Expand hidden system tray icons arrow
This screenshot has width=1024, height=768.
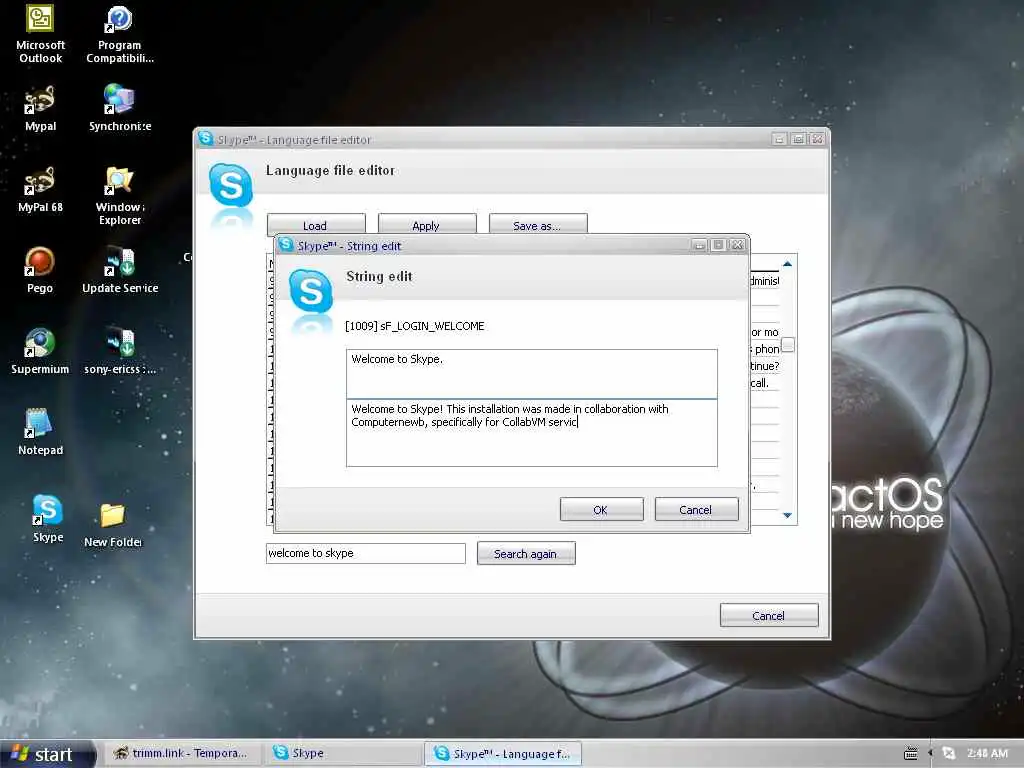[x=931, y=754]
